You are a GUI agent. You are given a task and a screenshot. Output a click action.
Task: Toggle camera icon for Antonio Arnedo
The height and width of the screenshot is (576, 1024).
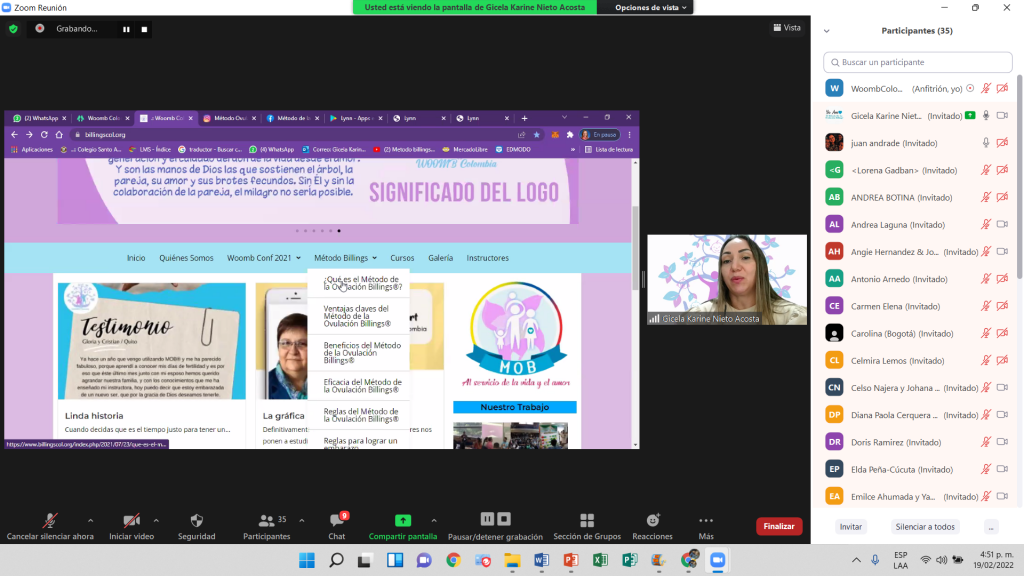[x=1002, y=279]
